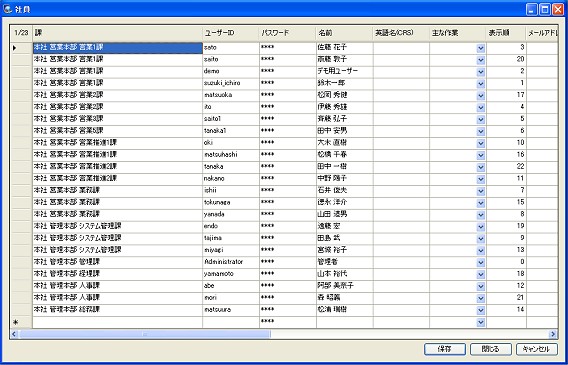
Task: Click the current-row arrow marker beside sato
Action: [15, 47]
